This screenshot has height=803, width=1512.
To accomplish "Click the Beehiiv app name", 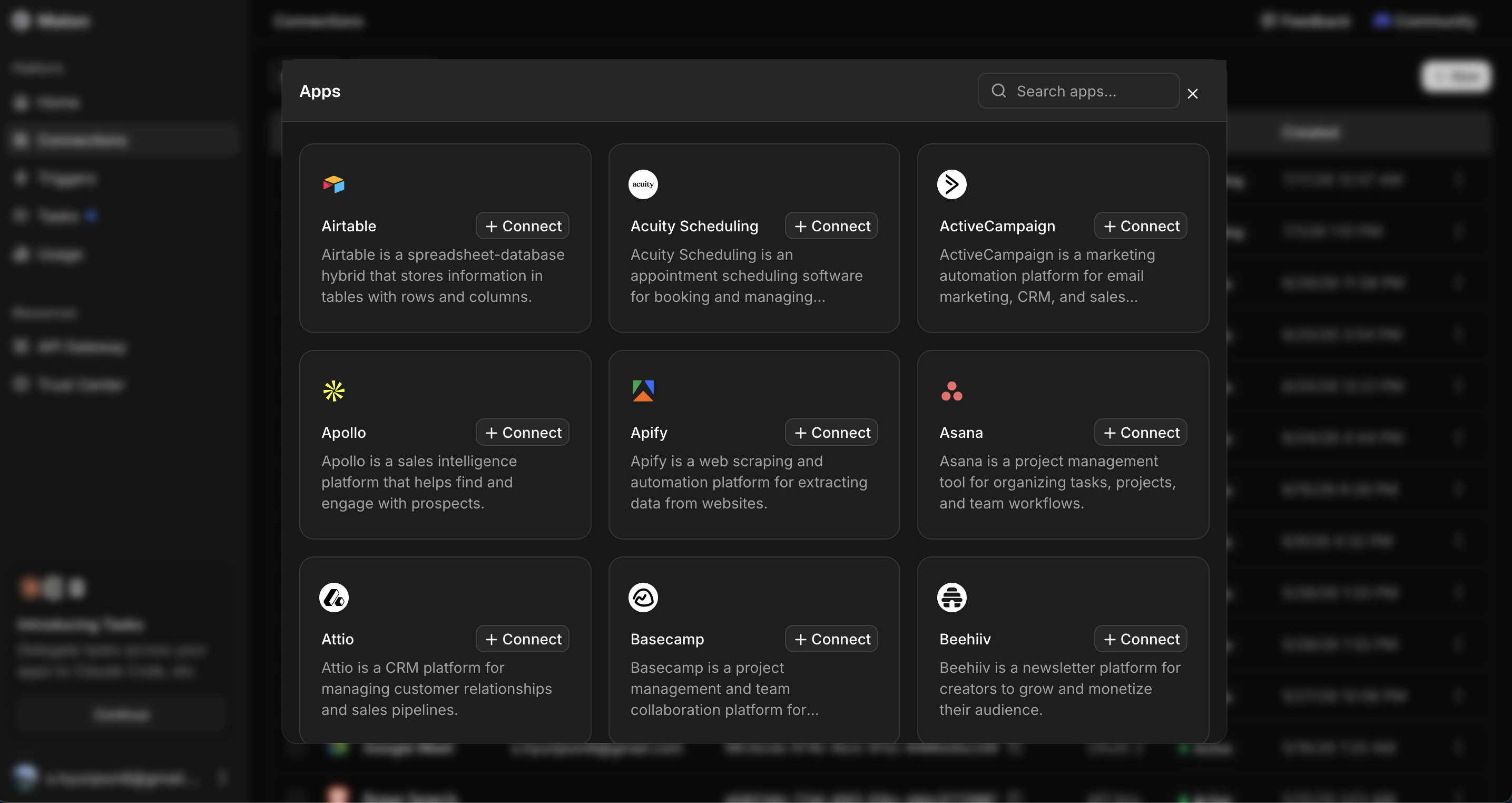I will [x=965, y=639].
